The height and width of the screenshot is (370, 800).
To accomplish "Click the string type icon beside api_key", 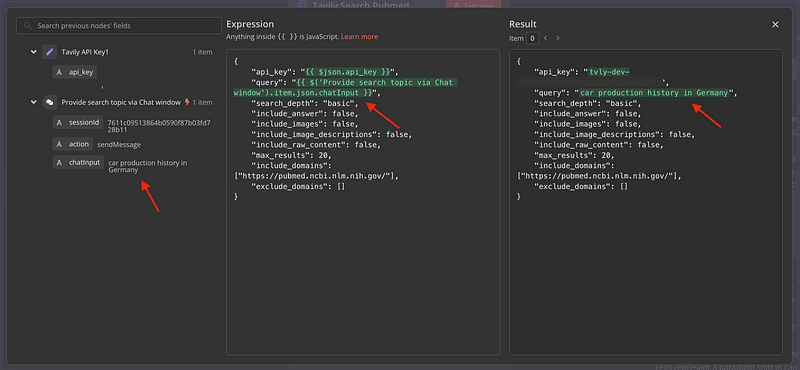I will click(59, 72).
